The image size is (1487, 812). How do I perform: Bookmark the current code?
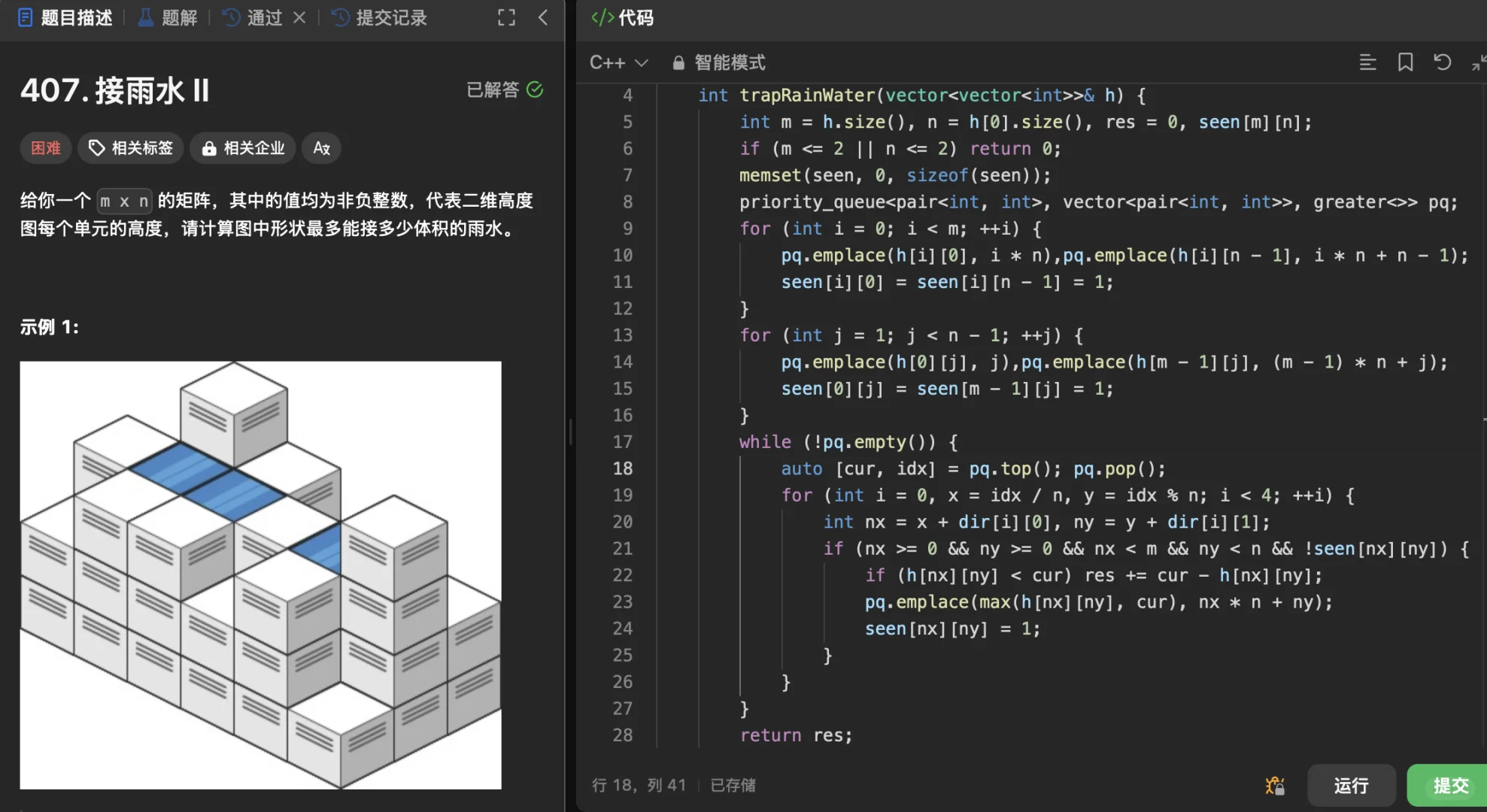point(1405,62)
